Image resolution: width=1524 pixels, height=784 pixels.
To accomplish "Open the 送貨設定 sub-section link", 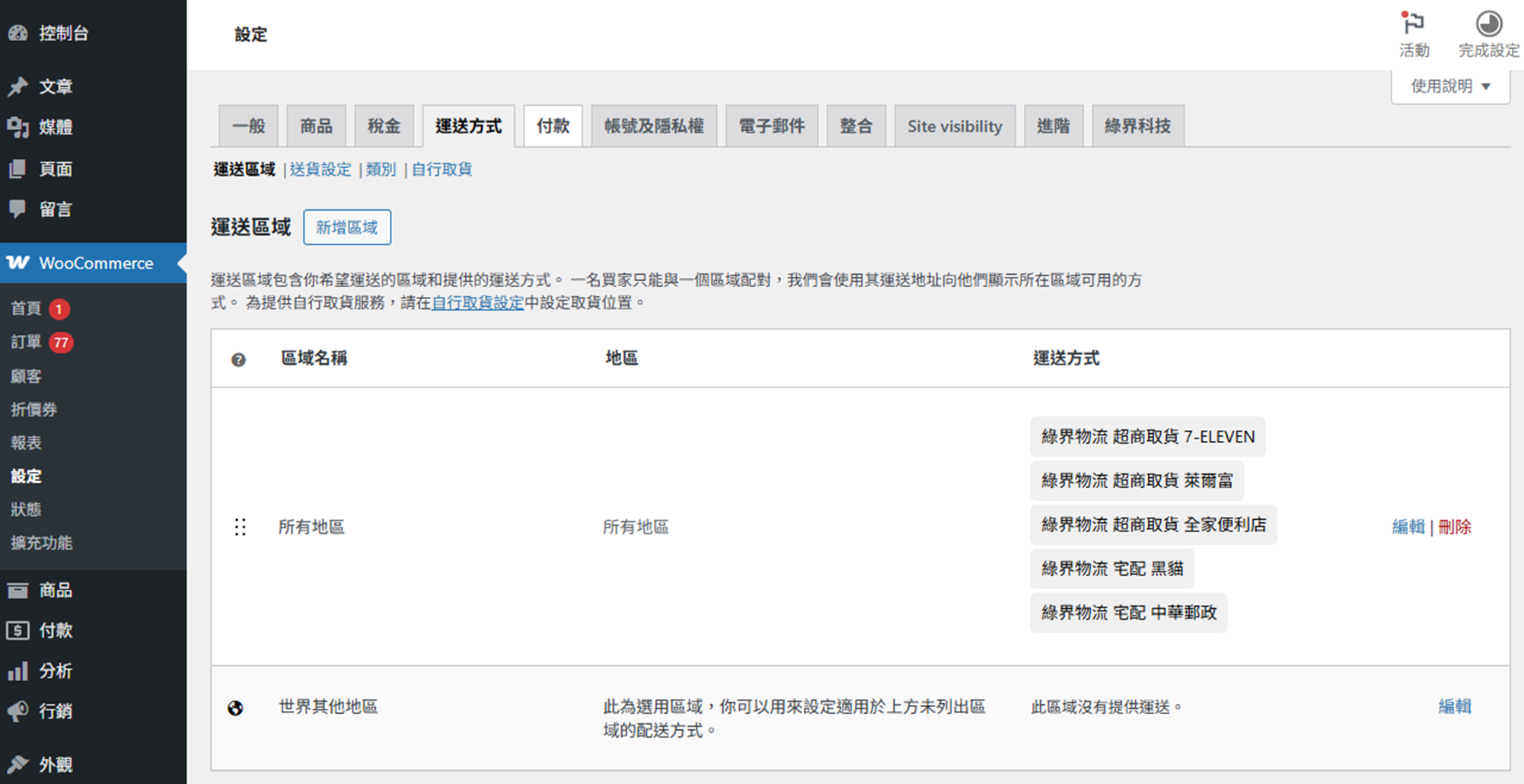I will (x=320, y=169).
